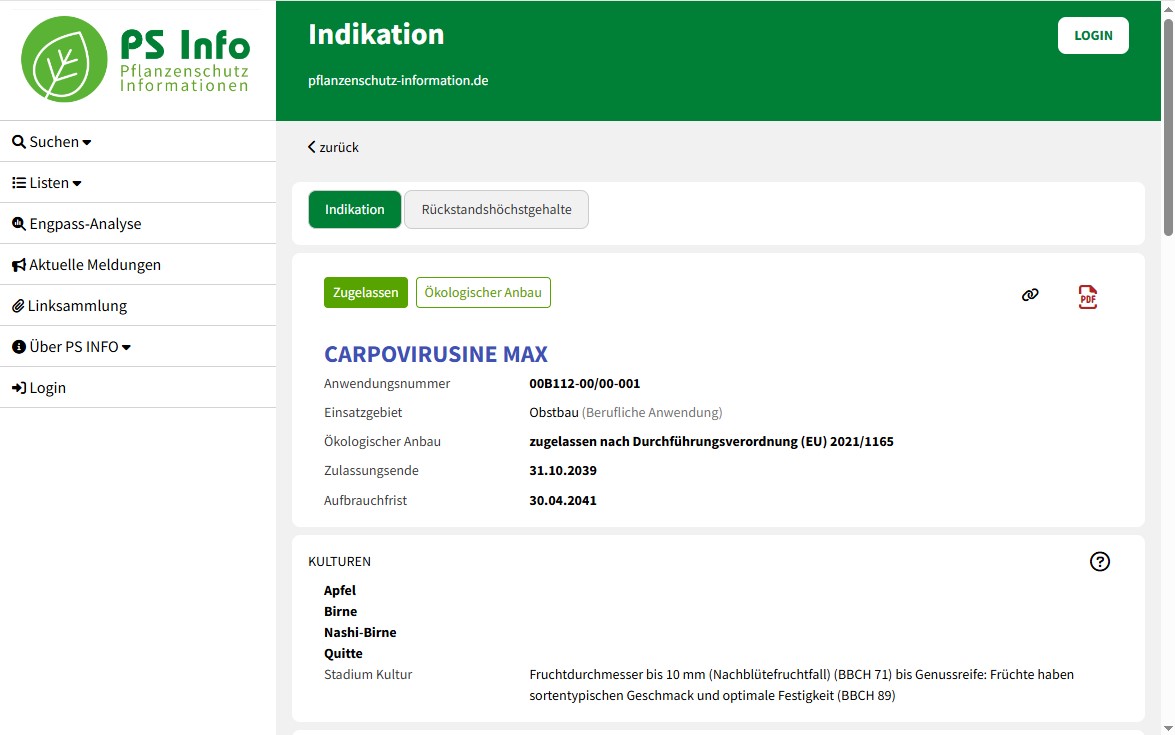The width and height of the screenshot is (1175, 735).
Task: Click the Ökologischer Anbau badge
Action: (483, 293)
